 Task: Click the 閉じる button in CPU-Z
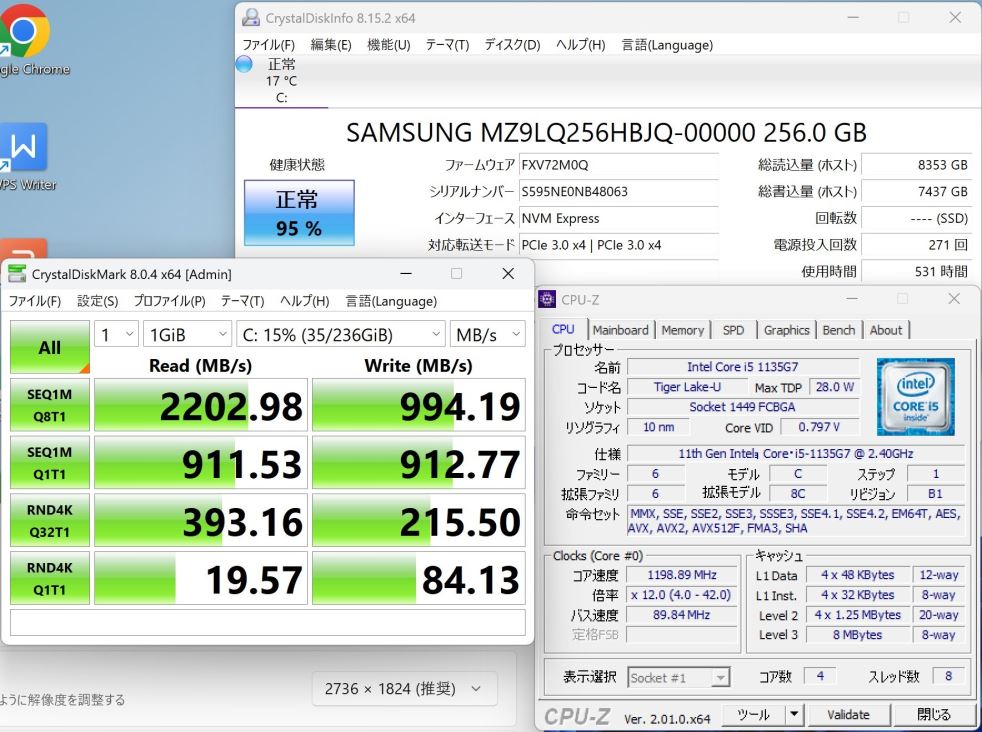(933, 714)
